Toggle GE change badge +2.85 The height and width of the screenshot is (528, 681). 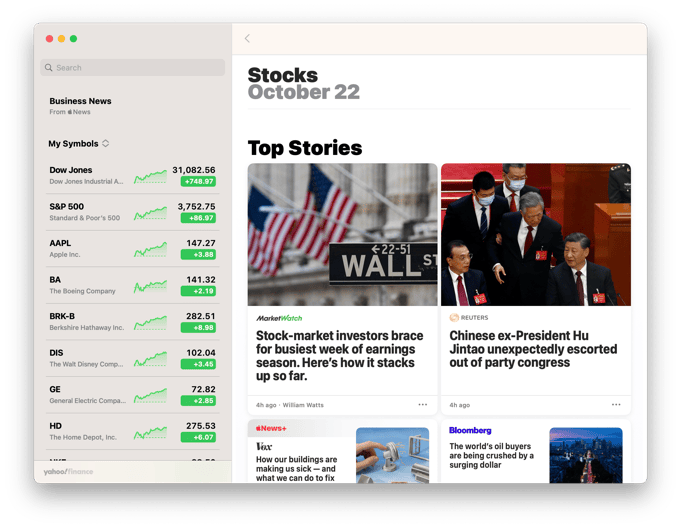tap(198, 400)
